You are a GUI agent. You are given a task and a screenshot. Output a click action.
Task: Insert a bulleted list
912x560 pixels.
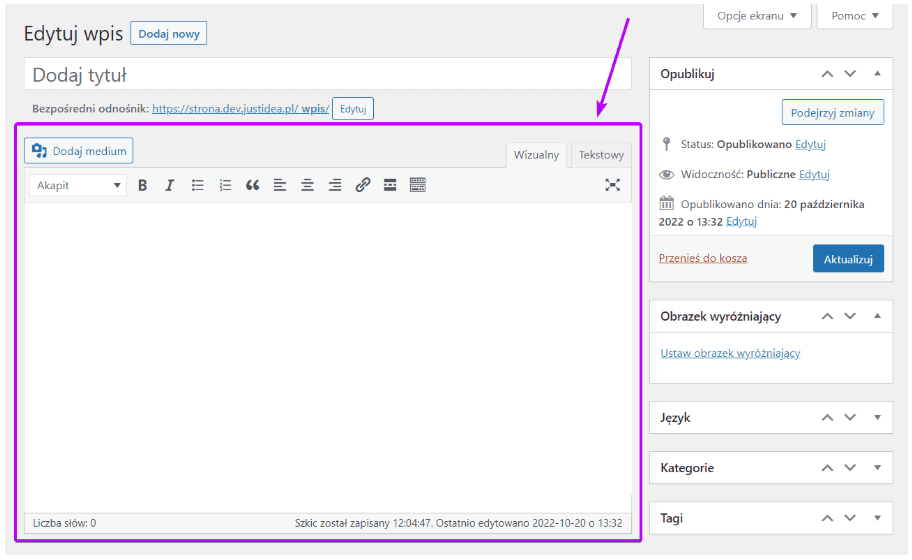[198, 185]
